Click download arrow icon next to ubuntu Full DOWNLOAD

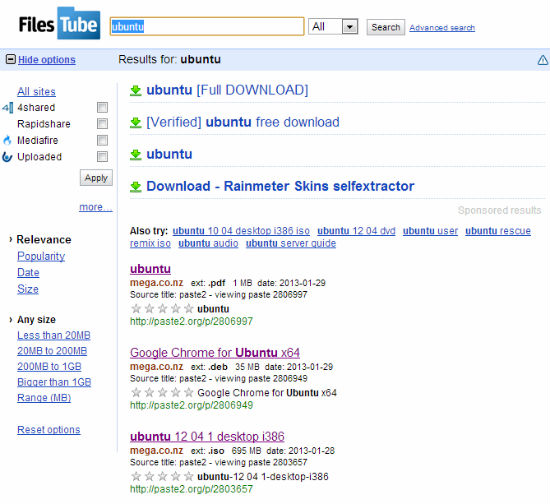point(136,90)
